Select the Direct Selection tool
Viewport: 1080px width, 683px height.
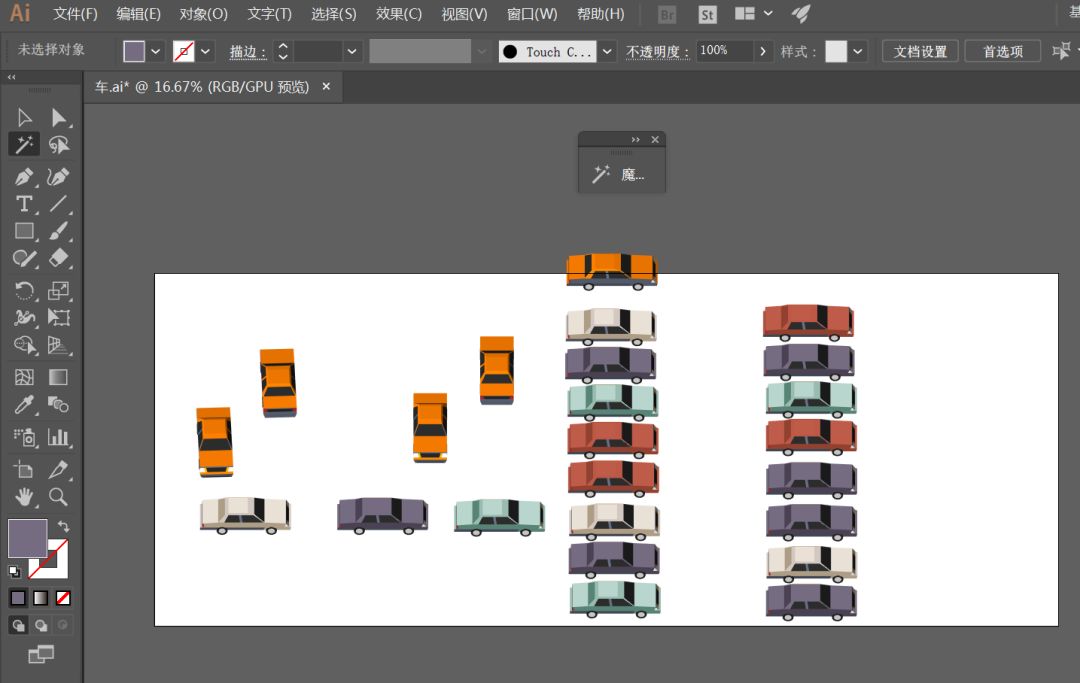coord(59,118)
